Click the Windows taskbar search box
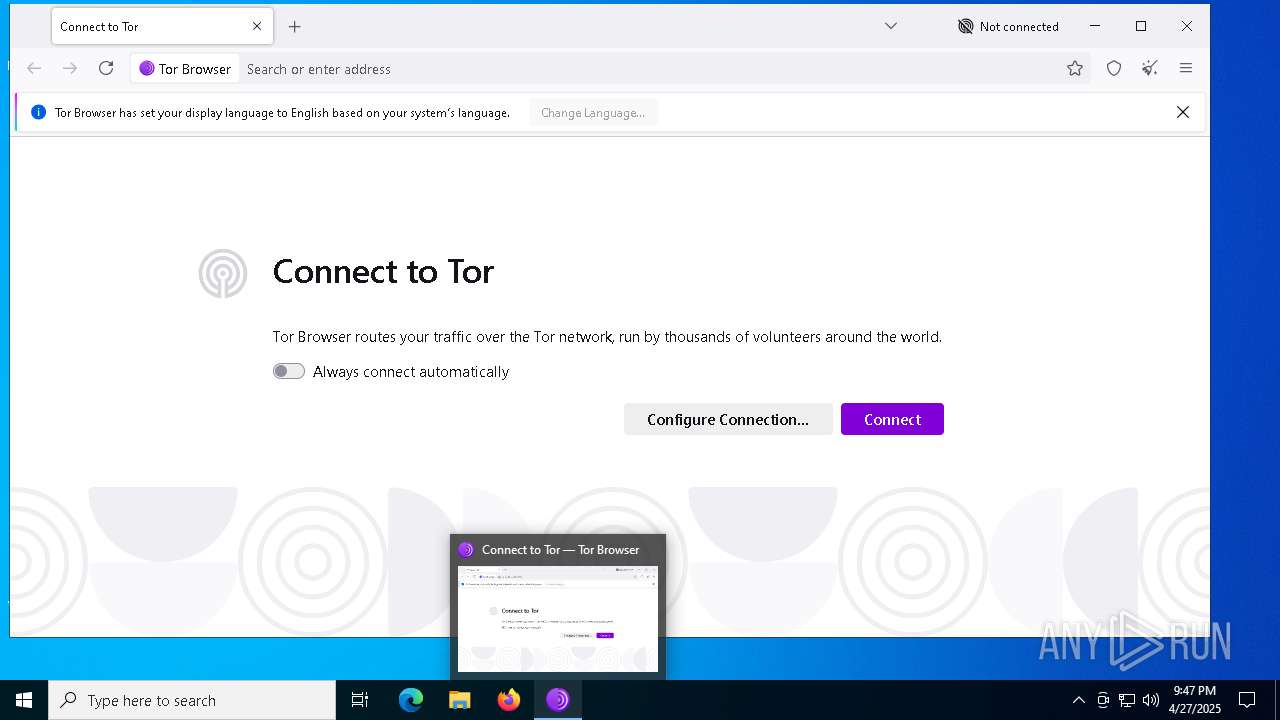 click(x=192, y=700)
